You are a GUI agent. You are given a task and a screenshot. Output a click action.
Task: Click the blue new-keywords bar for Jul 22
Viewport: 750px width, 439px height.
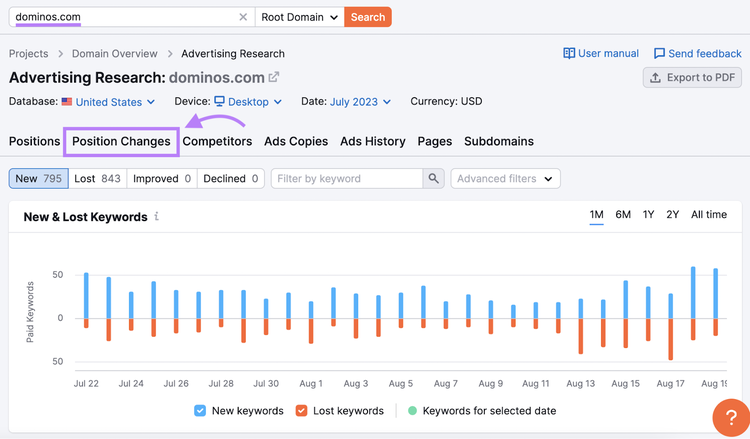(x=86, y=296)
